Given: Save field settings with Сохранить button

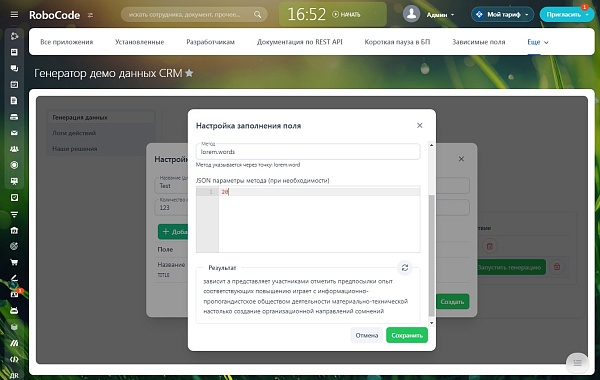Looking at the screenshot, I should (407, 335).
